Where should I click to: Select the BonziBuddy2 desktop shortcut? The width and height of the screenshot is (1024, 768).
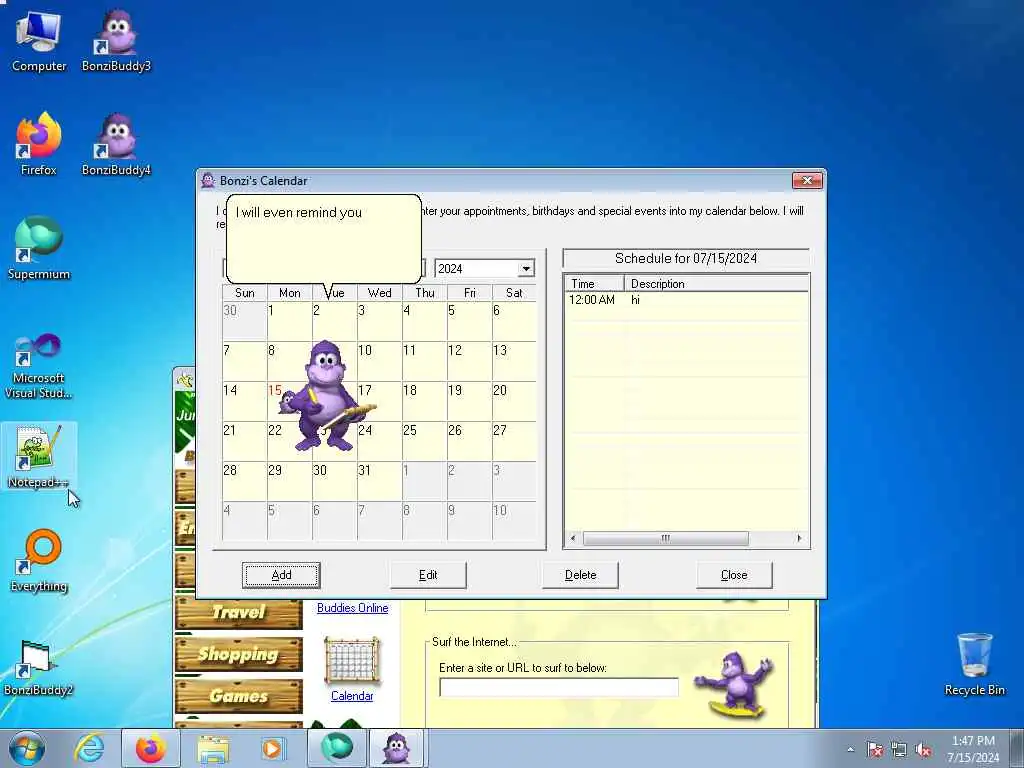(x=39, y=666)
